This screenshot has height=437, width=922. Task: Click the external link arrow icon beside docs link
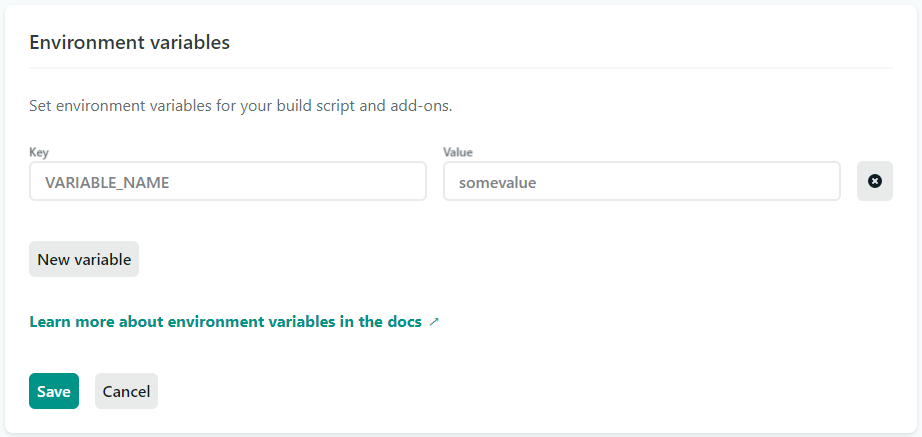tap(434, 322)
